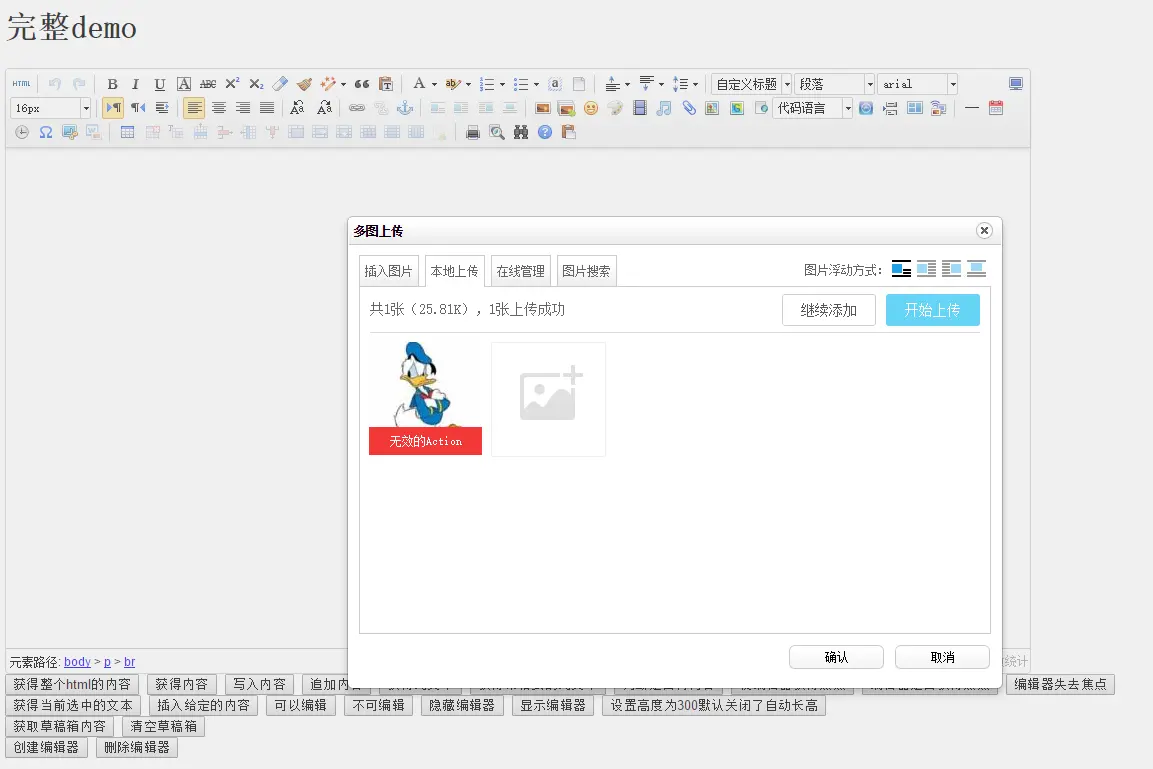The width and height of the screenshot is (1153, 769).
Task: Click 获得整个html的内容 button
Action: (x=72, y=684)
